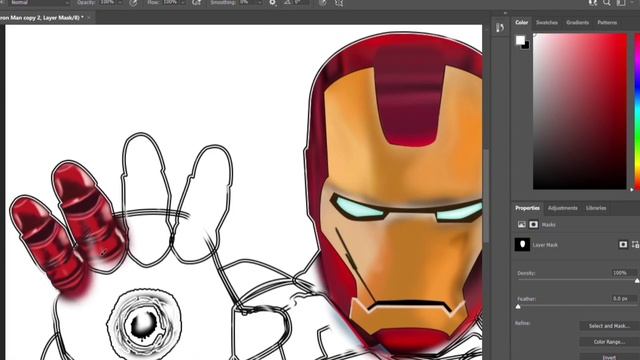Switch to the Color tab
Viewport: 640px width, 360px height.
tap(521, 22)
